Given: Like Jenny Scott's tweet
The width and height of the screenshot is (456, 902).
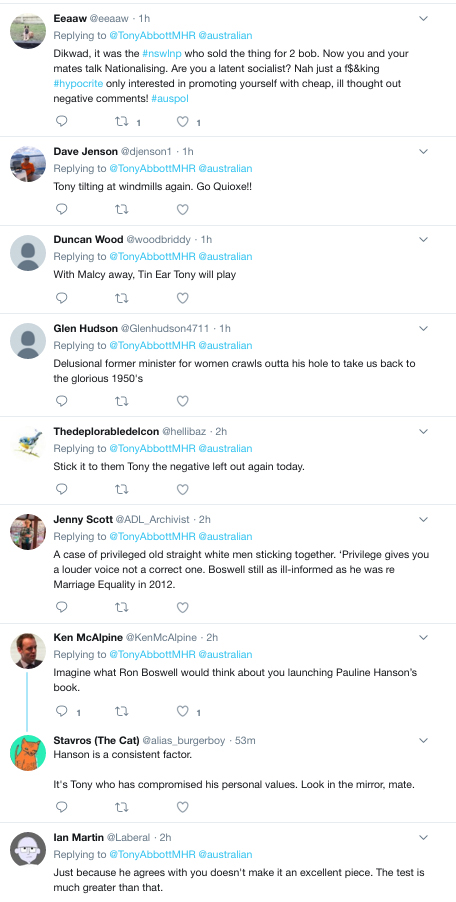Looking at the screenshot, I should coord(182,607).
